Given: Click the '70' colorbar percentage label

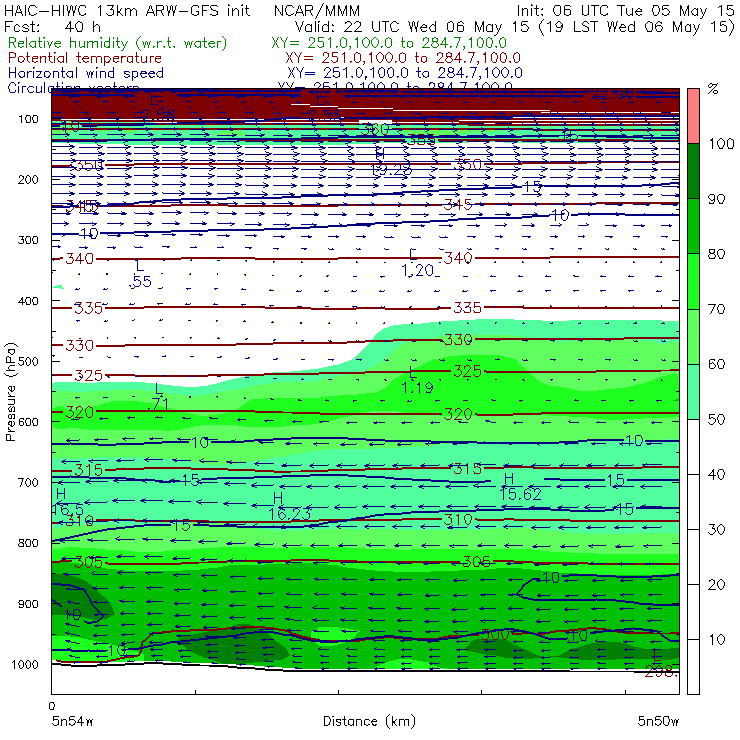Looking at the screenshot, I should 716,309.
